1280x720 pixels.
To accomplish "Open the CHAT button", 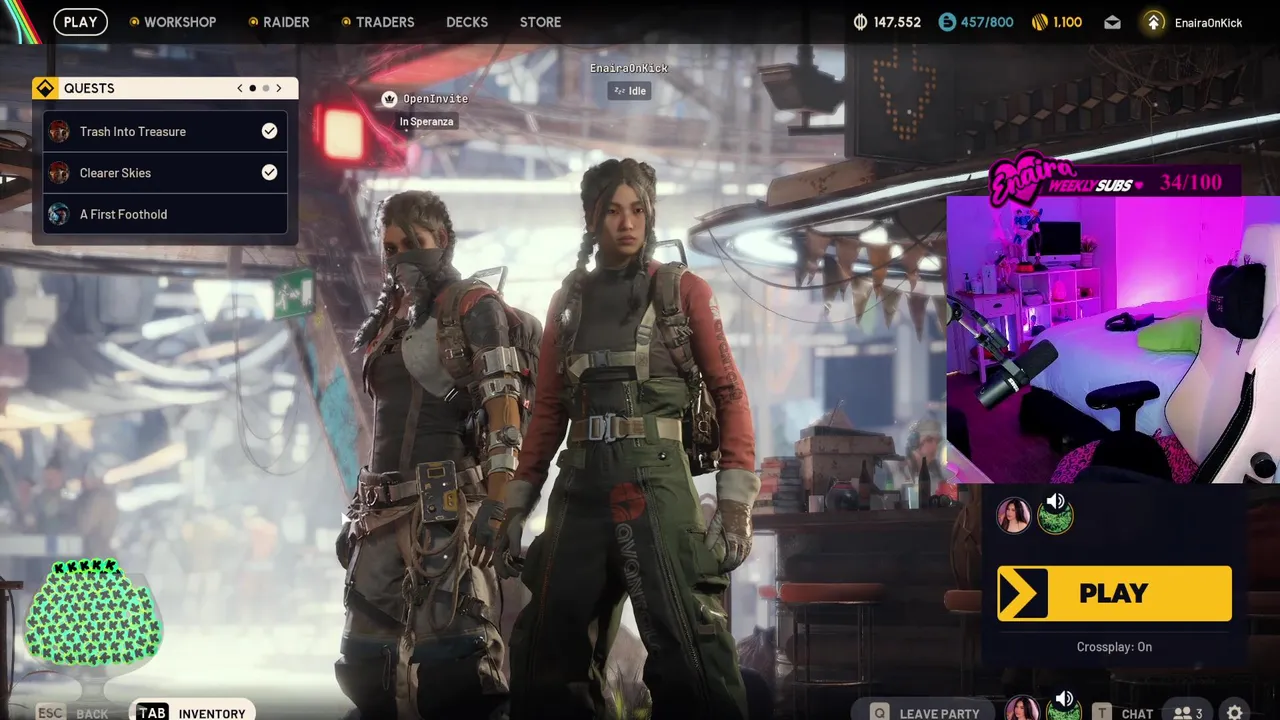I will tap(1124, 713).
